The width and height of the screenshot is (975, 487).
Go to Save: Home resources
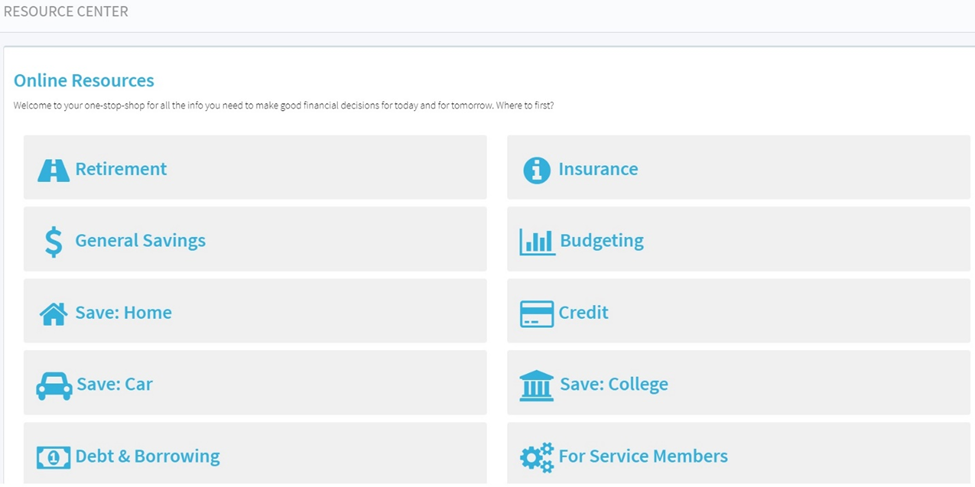click(124, 312)
